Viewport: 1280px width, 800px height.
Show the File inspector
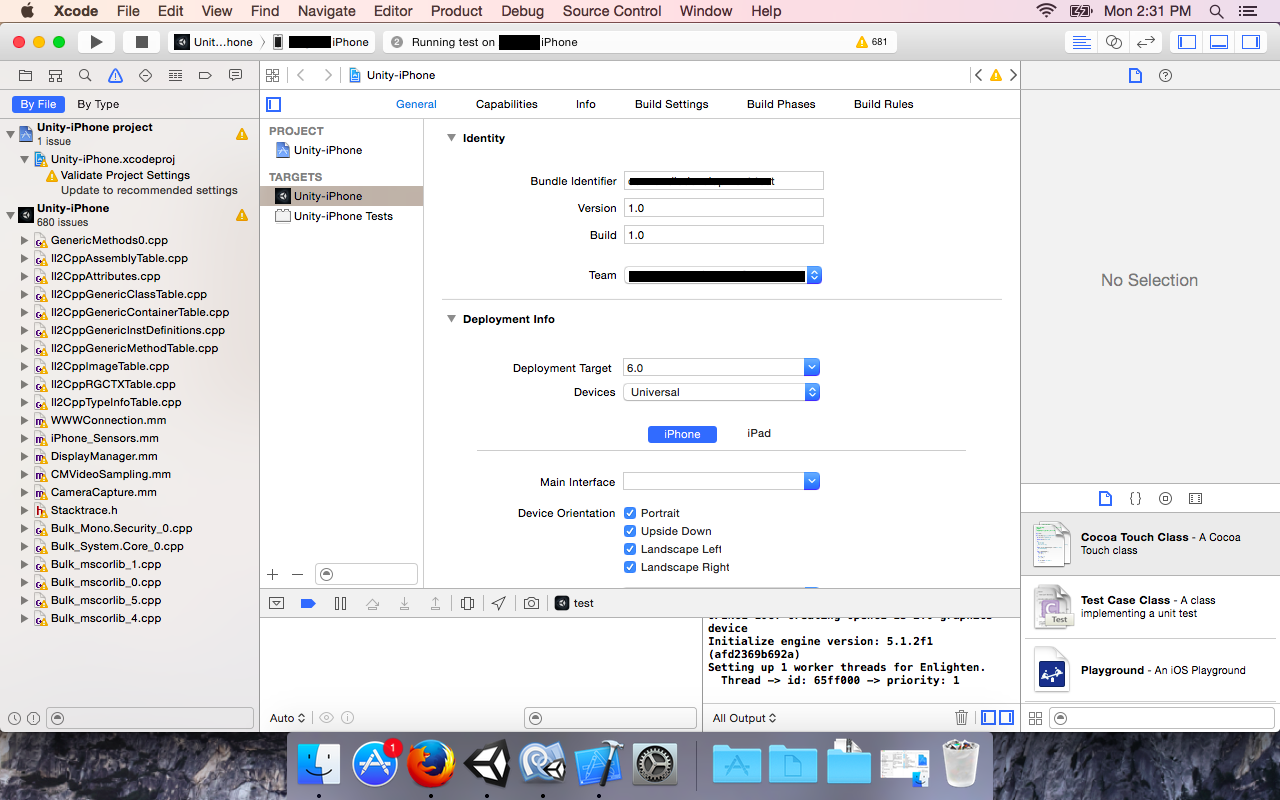click(x=1135, y=75)
